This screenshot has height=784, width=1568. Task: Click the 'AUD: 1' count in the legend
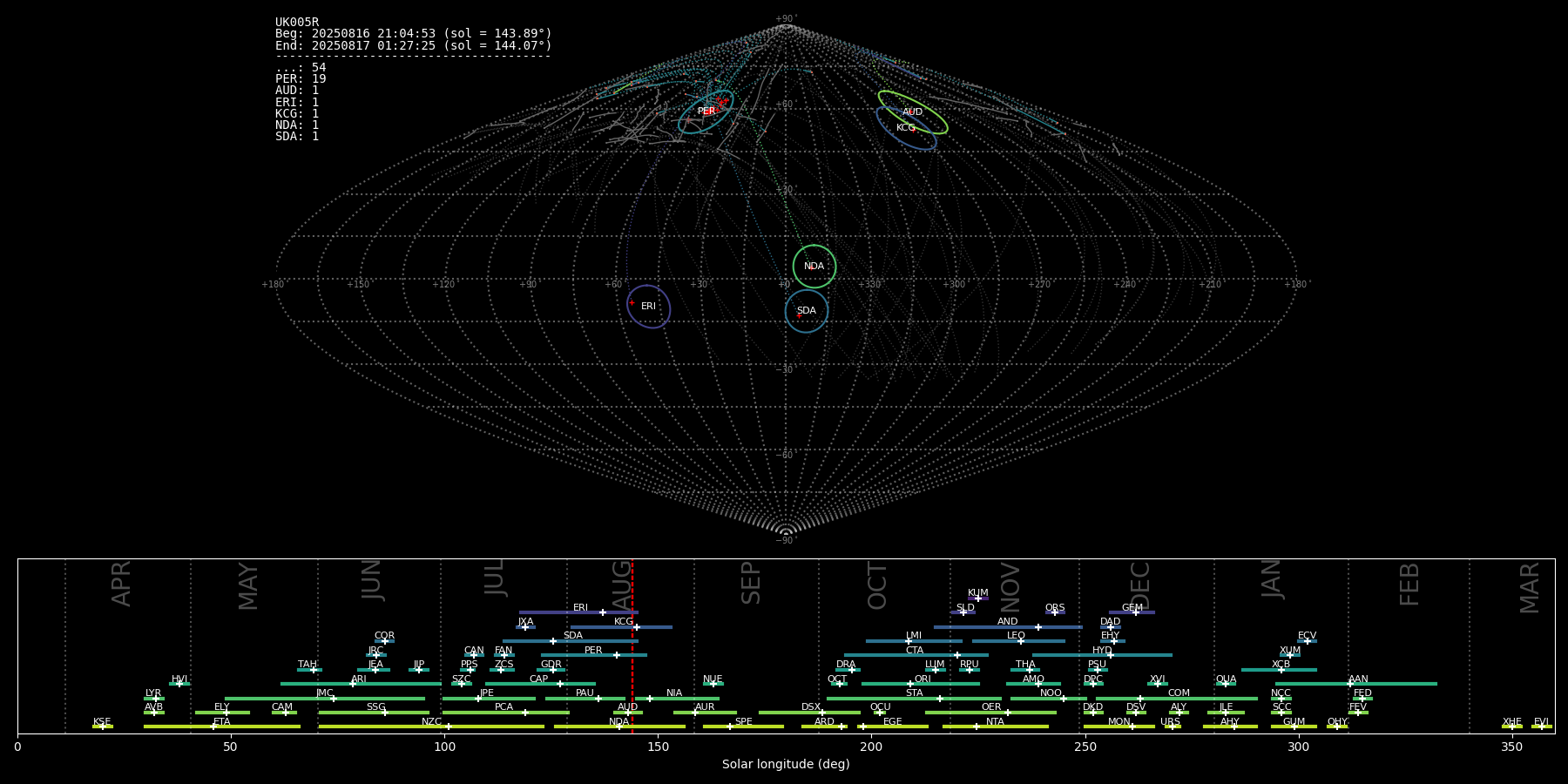click(x=297, y=91)
